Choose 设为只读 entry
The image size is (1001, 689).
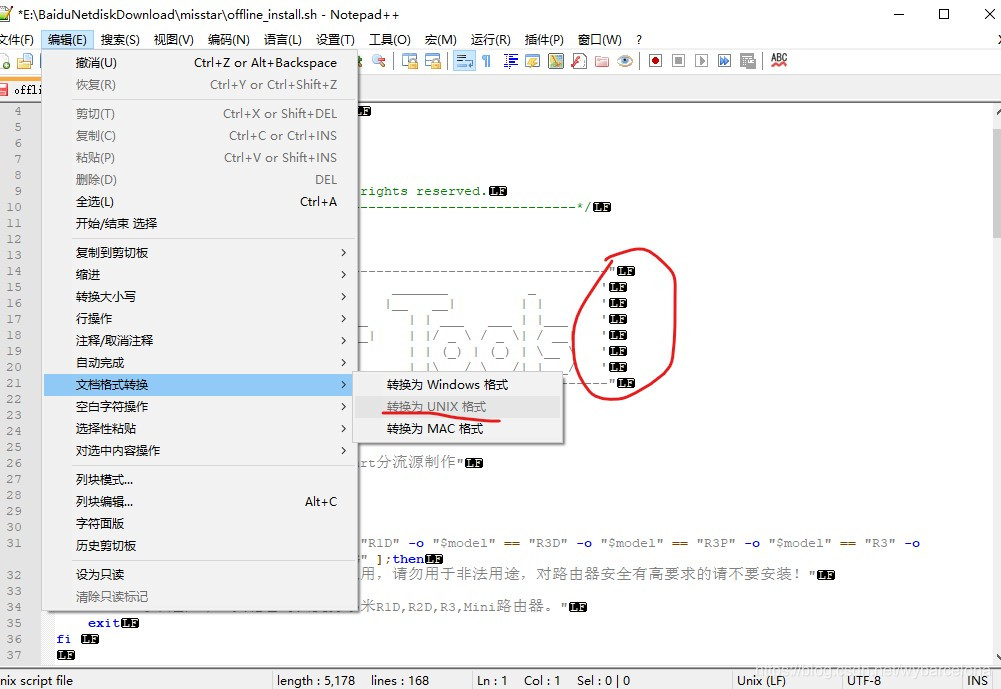(x=199, y=575)
